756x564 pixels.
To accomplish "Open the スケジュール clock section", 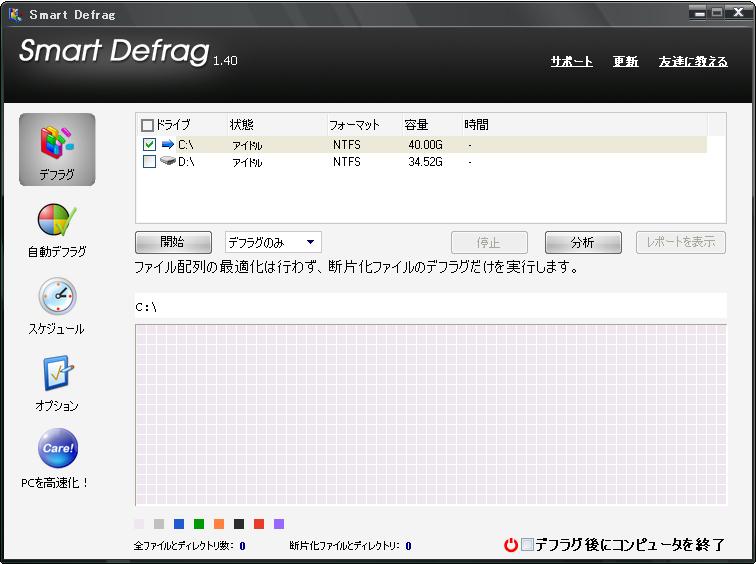I will tap(57, 307).
